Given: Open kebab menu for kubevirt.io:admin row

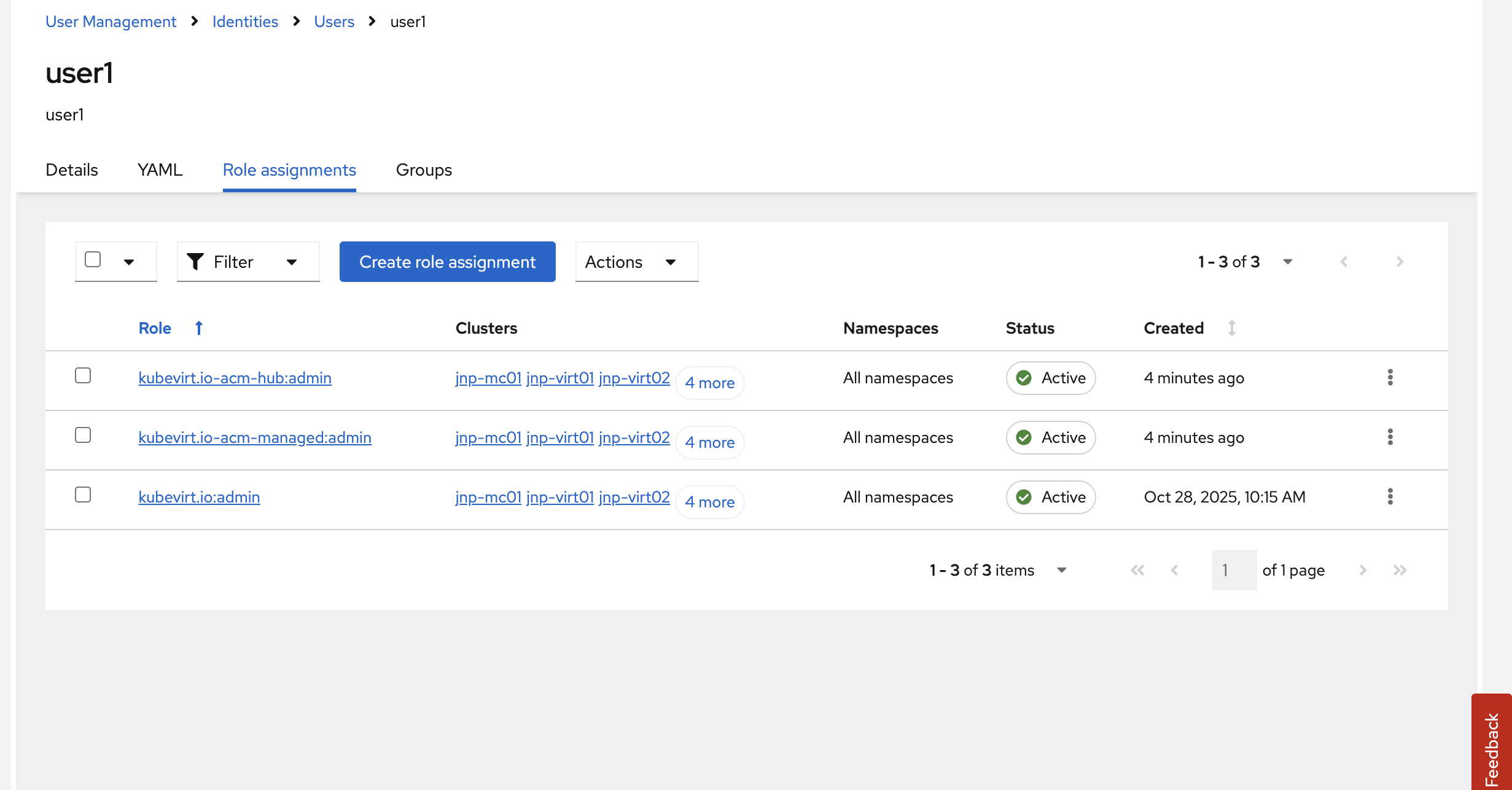Looking at the screenshot, I should pos(1390,497).
